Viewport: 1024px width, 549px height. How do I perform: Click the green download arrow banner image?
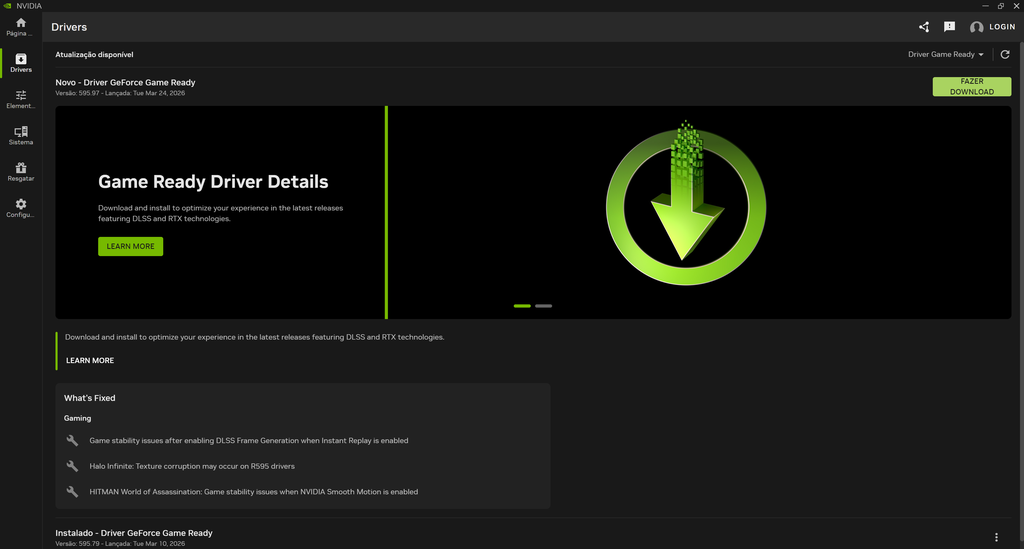(x=685, y=204)
